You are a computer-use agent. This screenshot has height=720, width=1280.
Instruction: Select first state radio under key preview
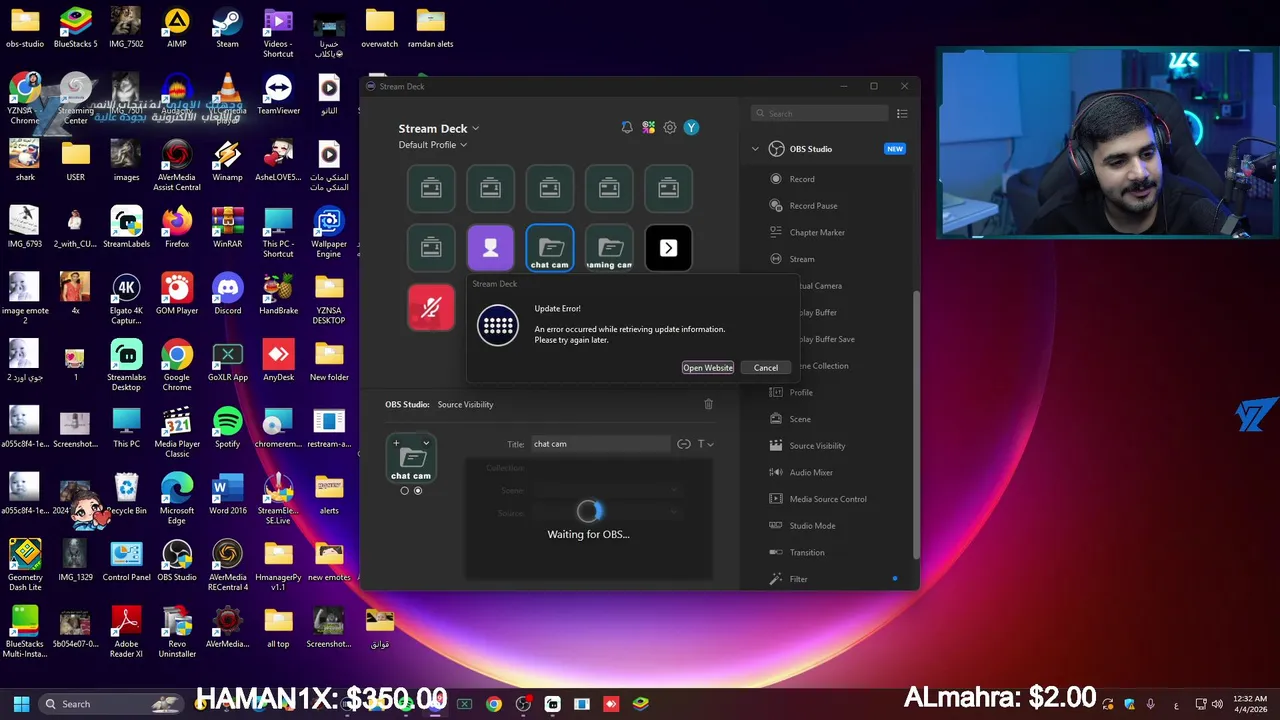405,491
